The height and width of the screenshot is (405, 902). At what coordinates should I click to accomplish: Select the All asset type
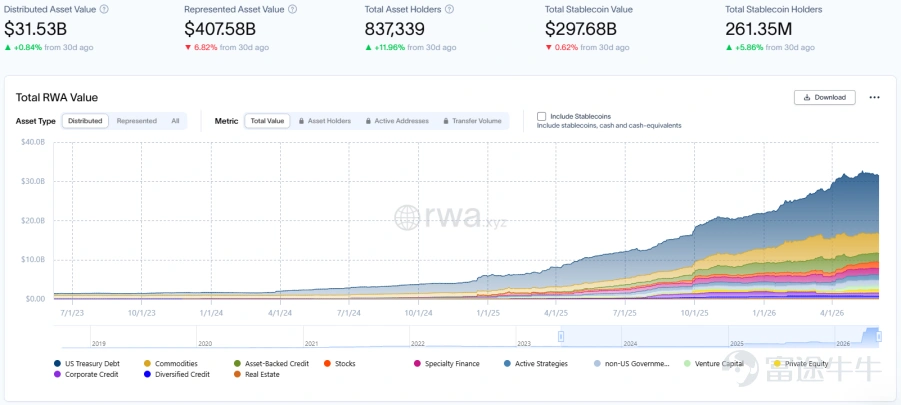(x=175, y=121)
